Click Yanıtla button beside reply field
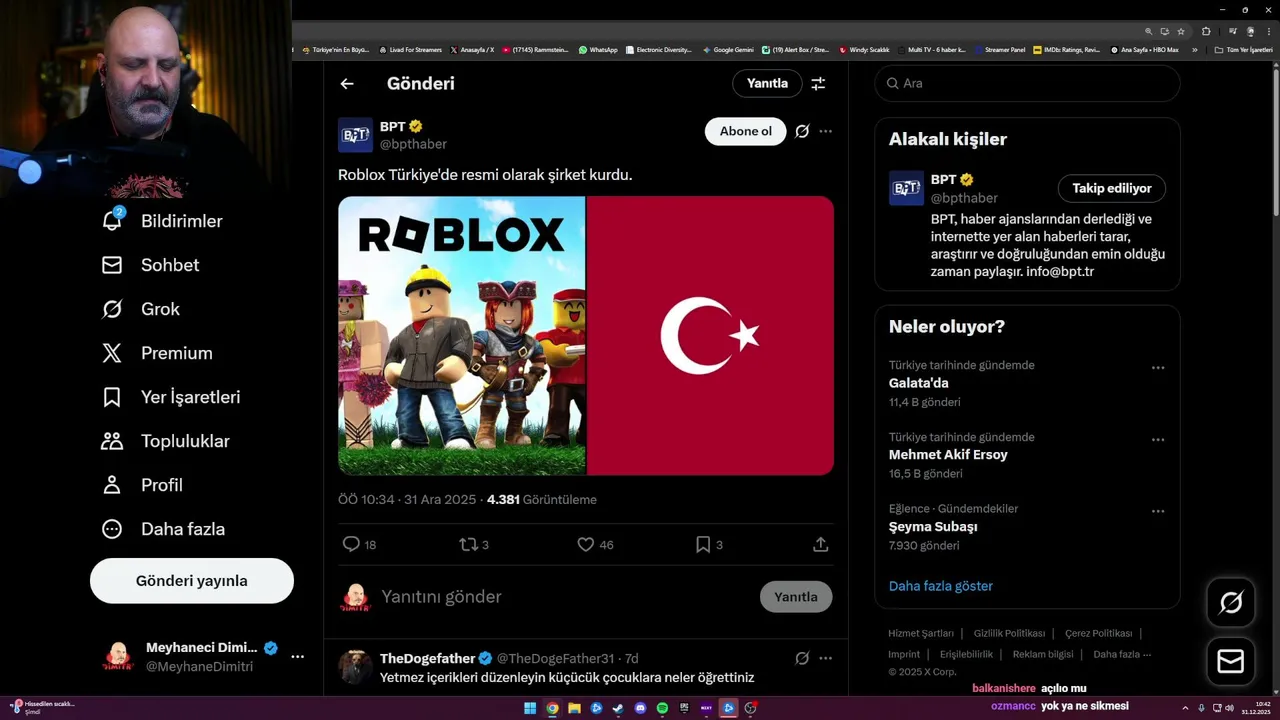This screenshot has width=1280, height=720. [796, 597]
